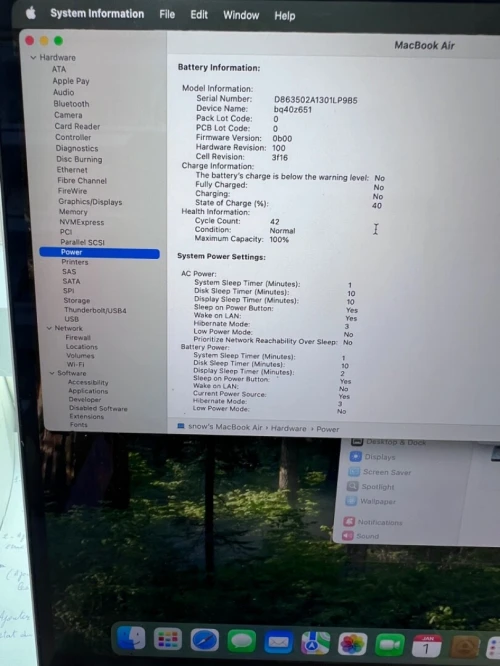500x666 pixels.
Task: Select Graphics/Displays in sidebar
Action: (x=90, y=202)
